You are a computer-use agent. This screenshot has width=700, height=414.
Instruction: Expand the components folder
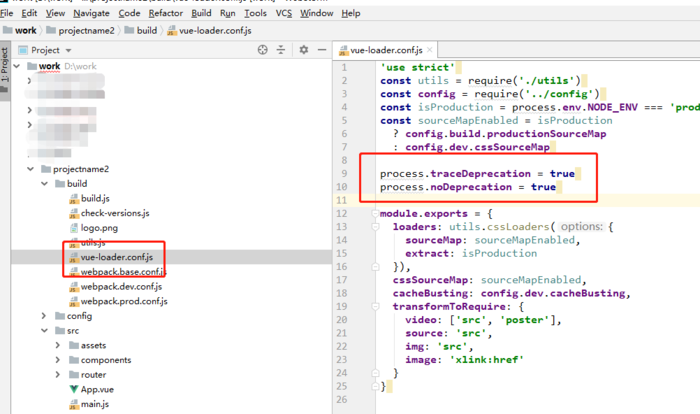click(58, 360)
